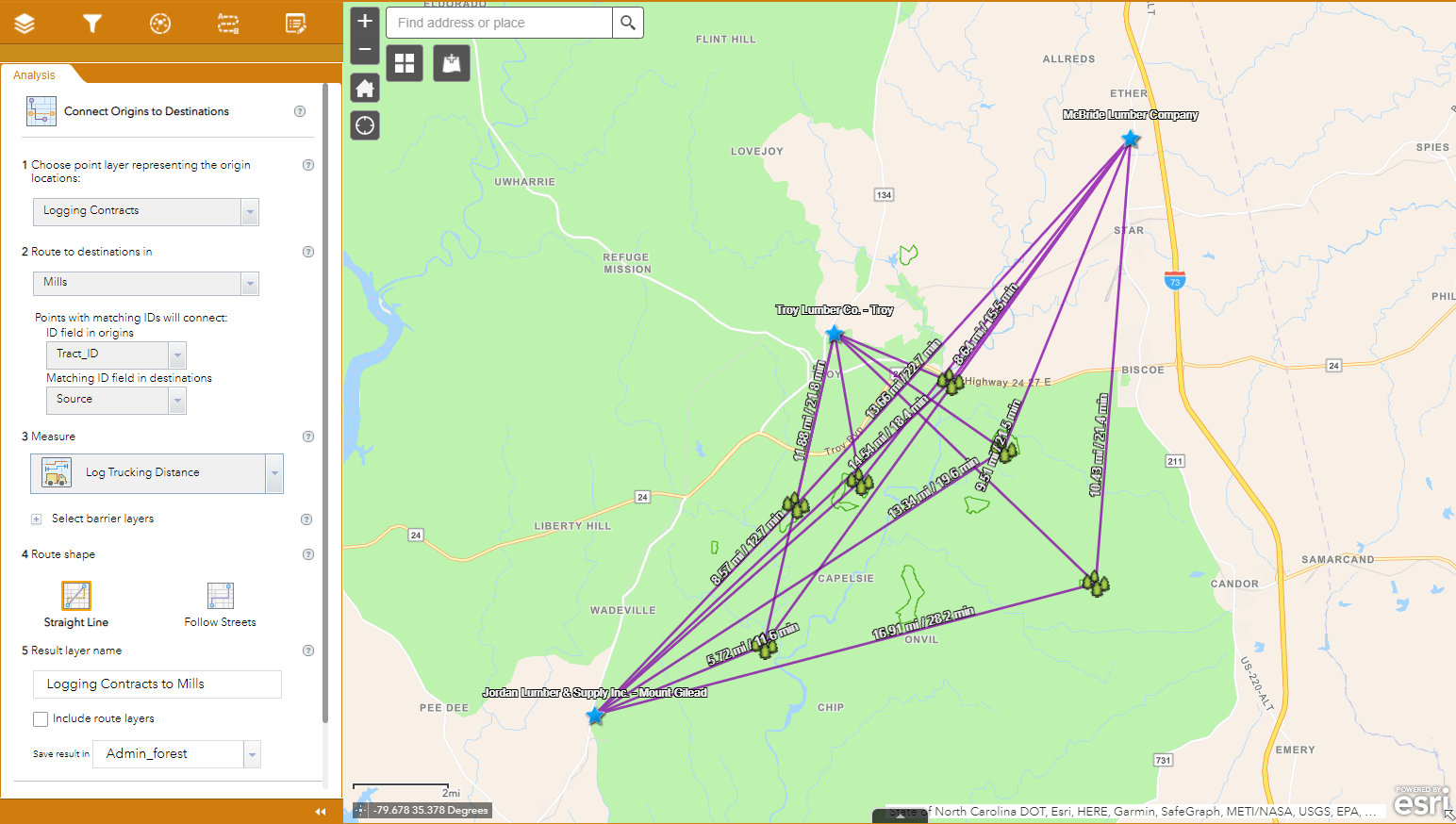Click the Connect Origins to Destinations tool icon
The image size is (1456, 824).
point(41,111)
